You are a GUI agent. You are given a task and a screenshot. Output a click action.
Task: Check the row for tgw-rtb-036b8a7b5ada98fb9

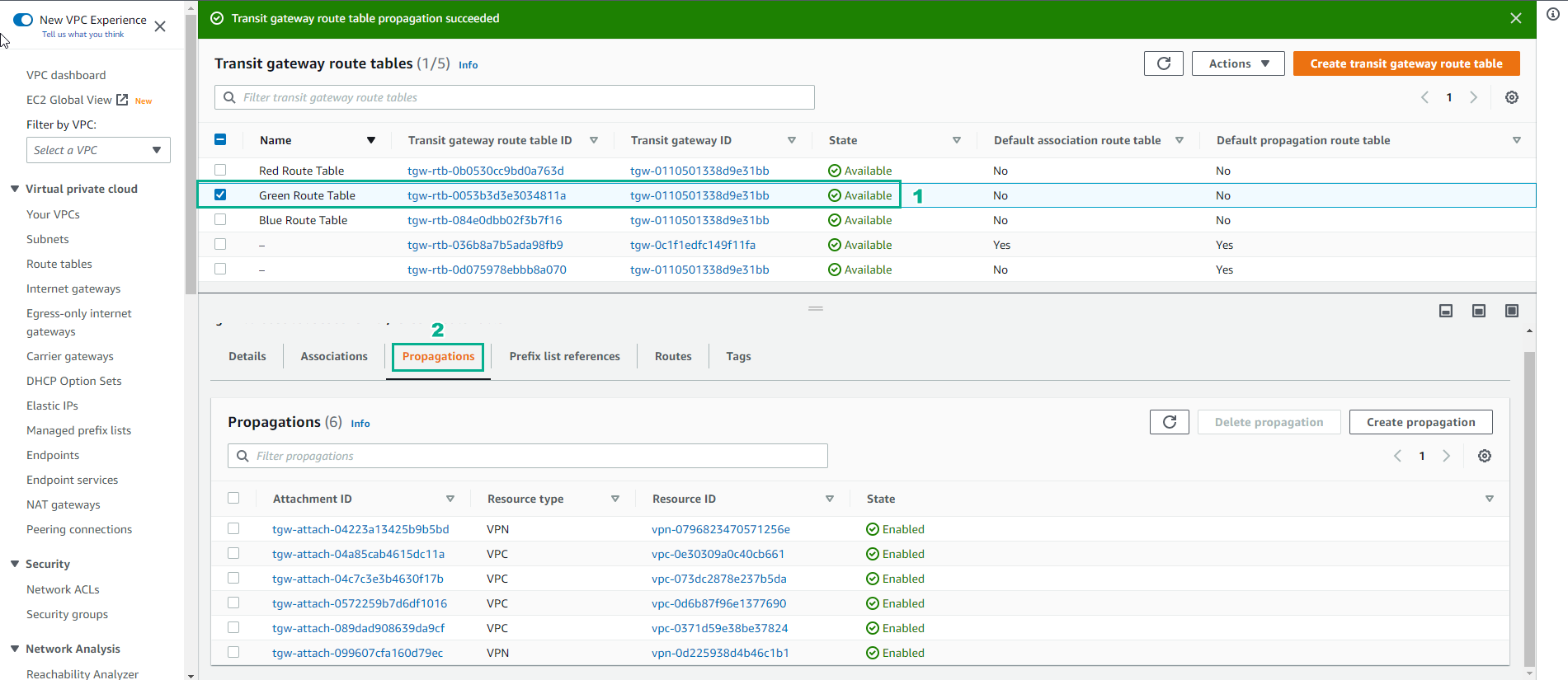pyautogui.click(x=220, y=244)
